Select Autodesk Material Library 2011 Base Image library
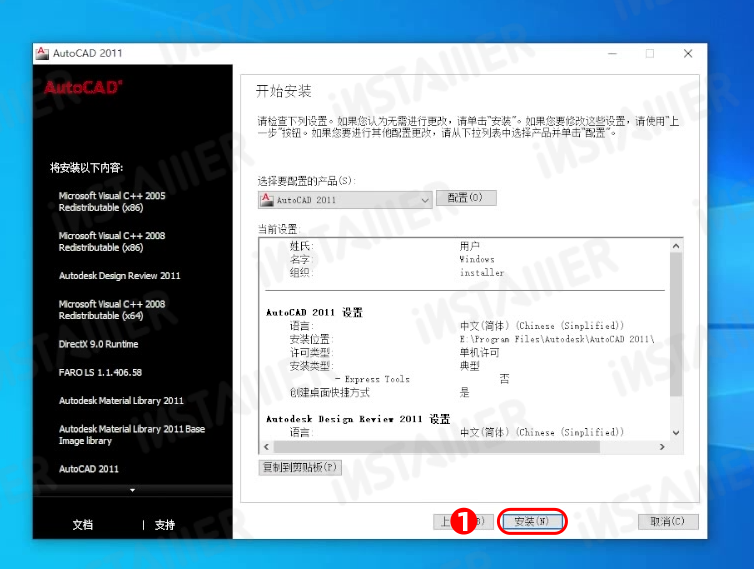The image size is (754, 569). [x=132, y=435]
